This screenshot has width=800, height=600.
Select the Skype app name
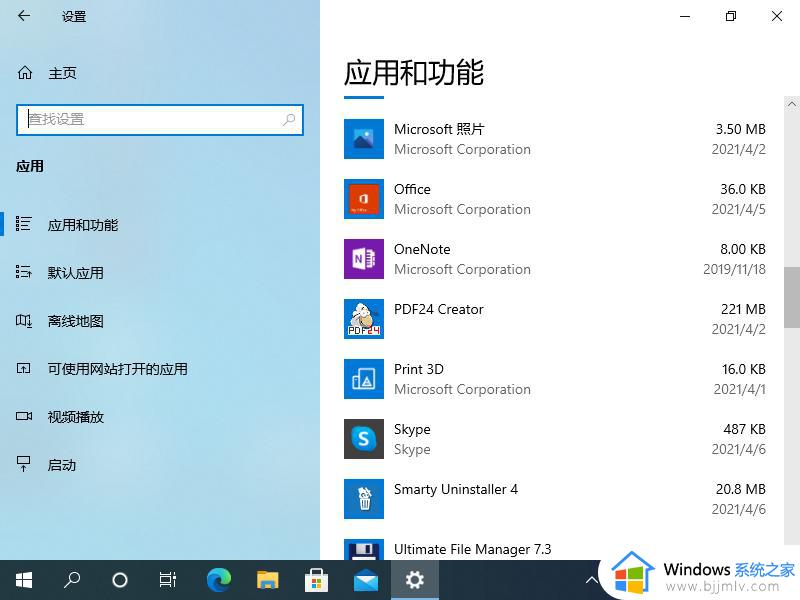click(412, 430)
